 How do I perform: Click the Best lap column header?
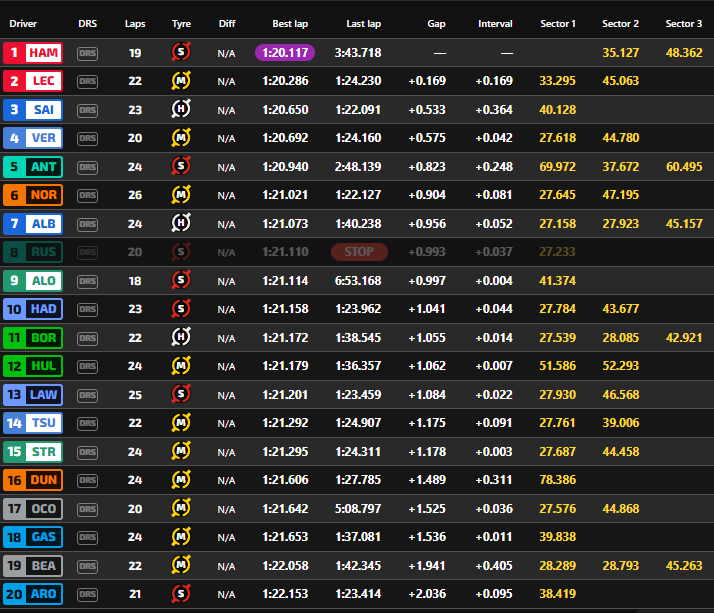point(290,23)
